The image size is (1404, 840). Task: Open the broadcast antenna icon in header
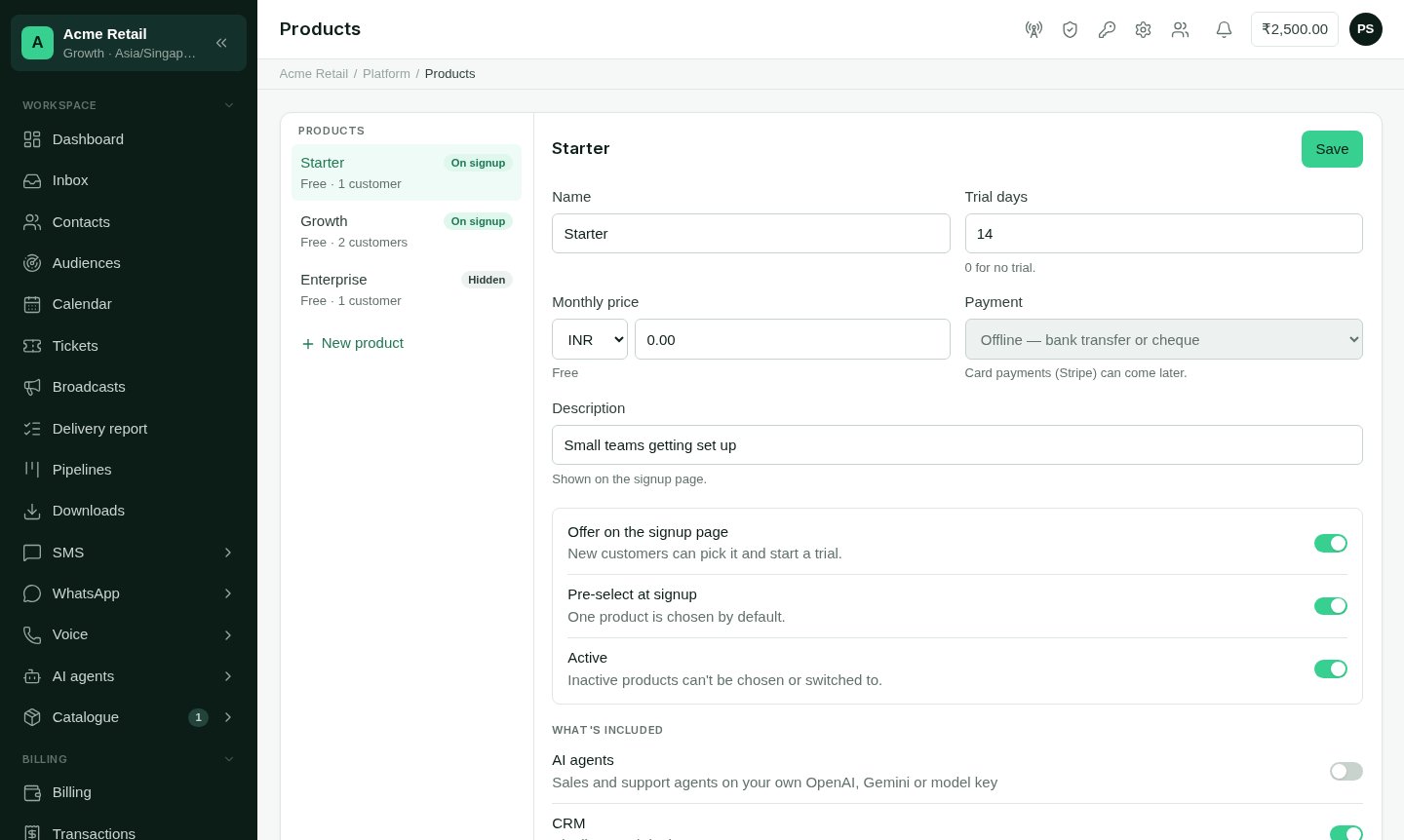tap(1033, 29)
